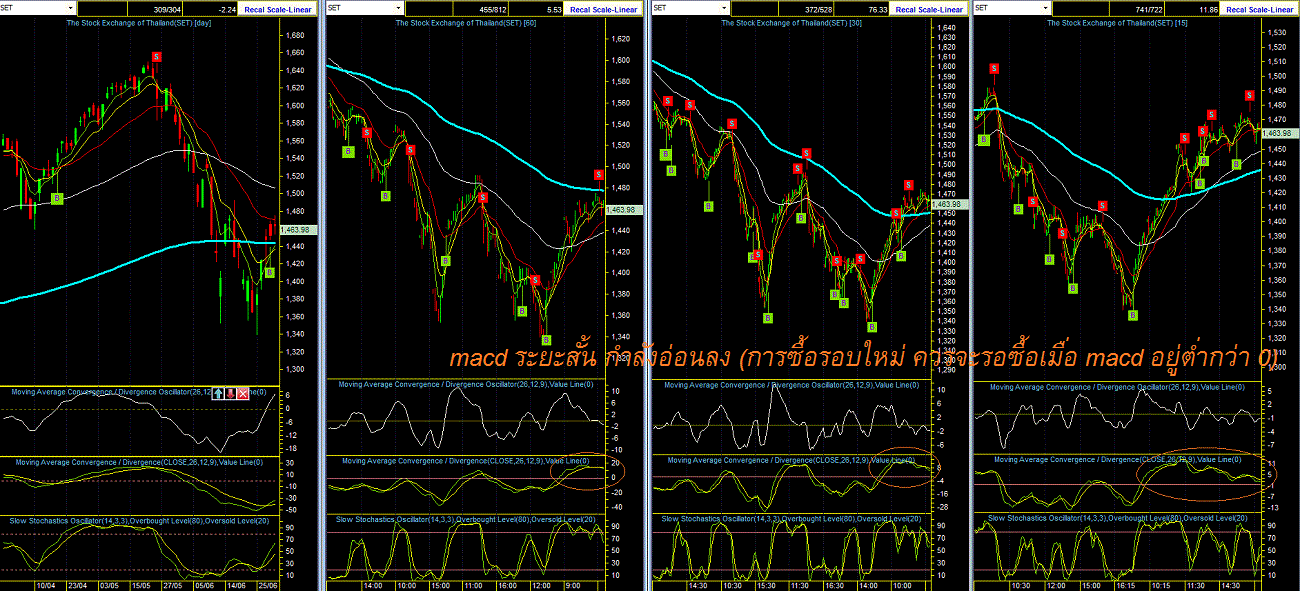Move the daily MACD Oscillator pane down
1300x591 pixels.
(x=231, y=394)
